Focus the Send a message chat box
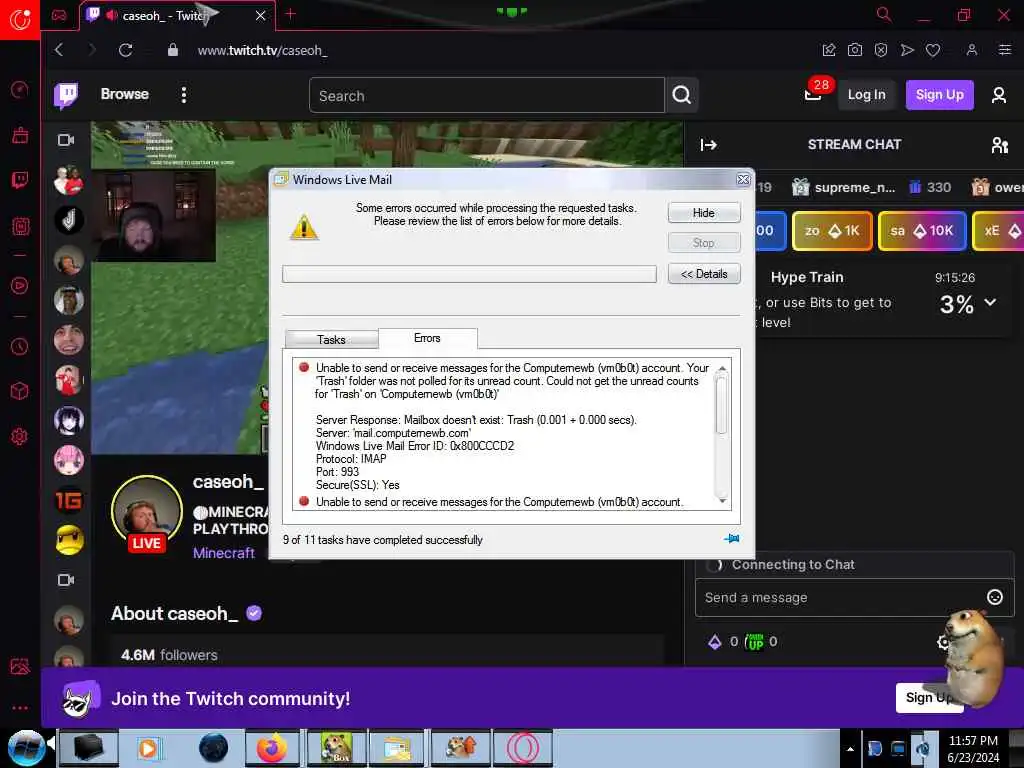Image resolution: width=1024 pixels, height=768 pixels. pyautogui.click(x=854, y=598)
